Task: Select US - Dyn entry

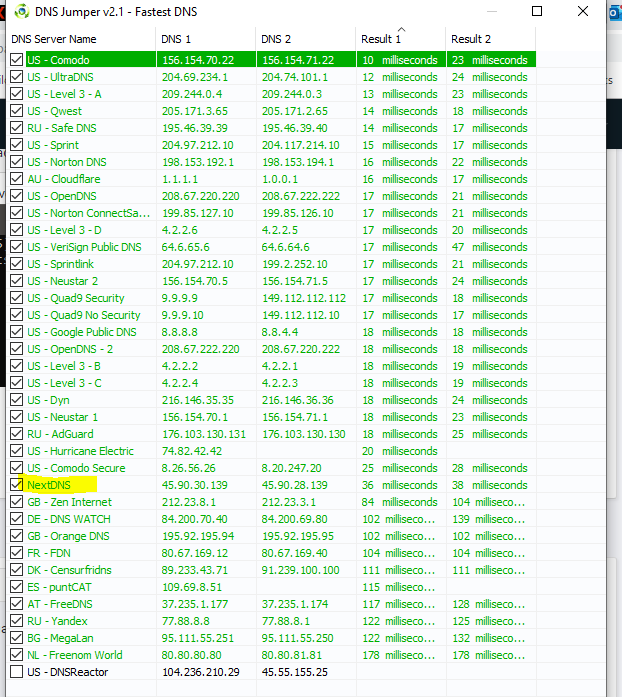Action: pos(48,400)
